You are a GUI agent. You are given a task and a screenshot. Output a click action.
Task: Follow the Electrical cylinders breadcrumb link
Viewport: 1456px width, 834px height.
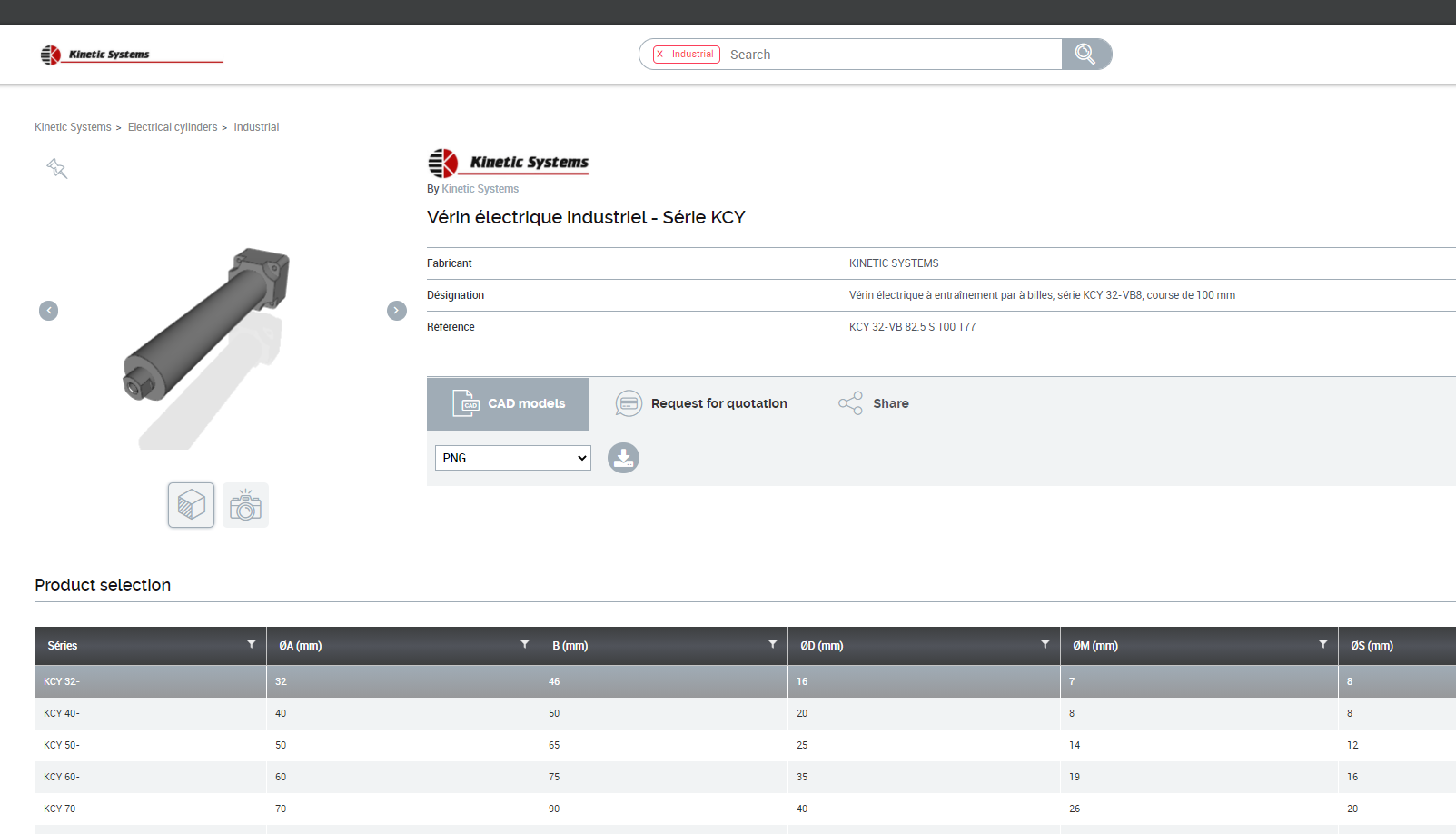point(173,127)
